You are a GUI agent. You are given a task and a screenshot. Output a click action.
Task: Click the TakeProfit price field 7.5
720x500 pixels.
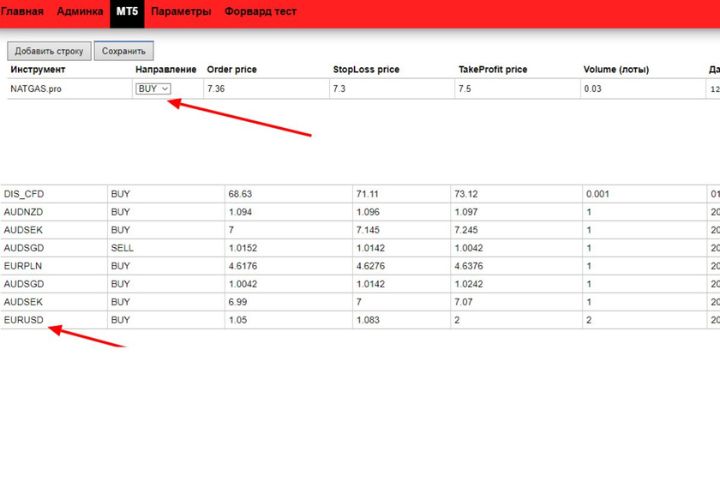click(x=518, y=89)
